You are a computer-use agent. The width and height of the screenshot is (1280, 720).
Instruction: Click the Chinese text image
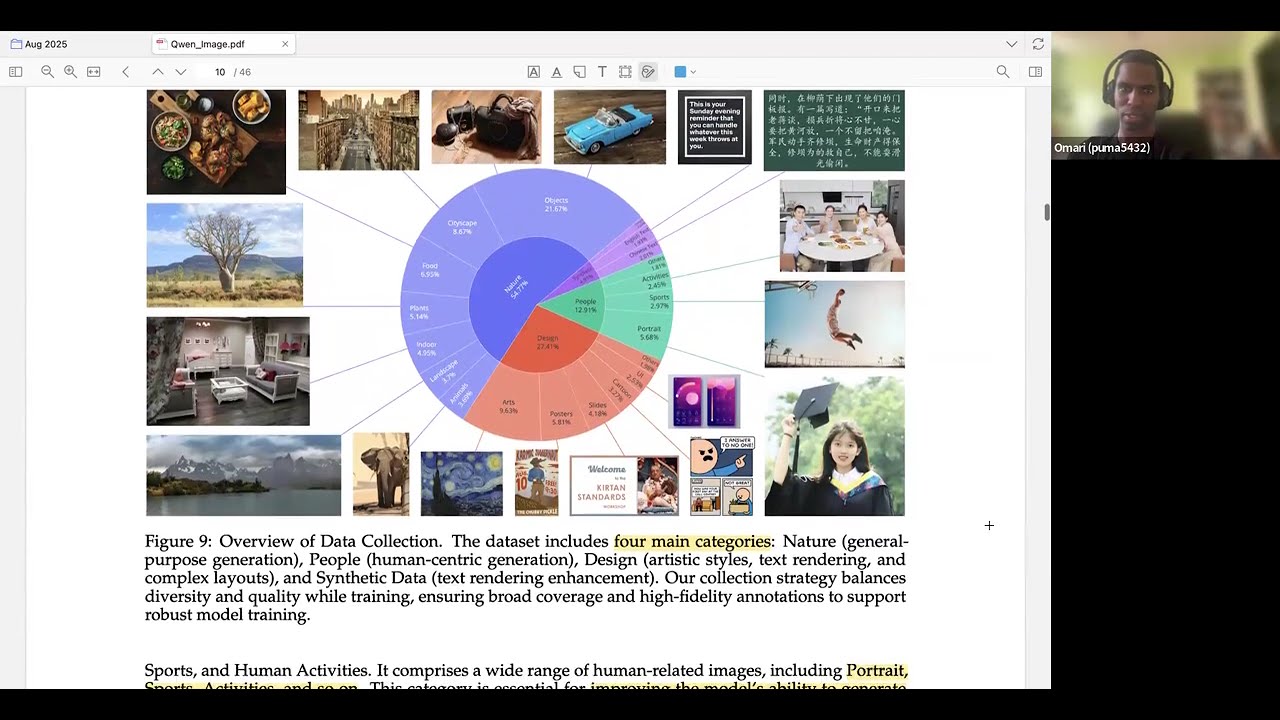834,130
